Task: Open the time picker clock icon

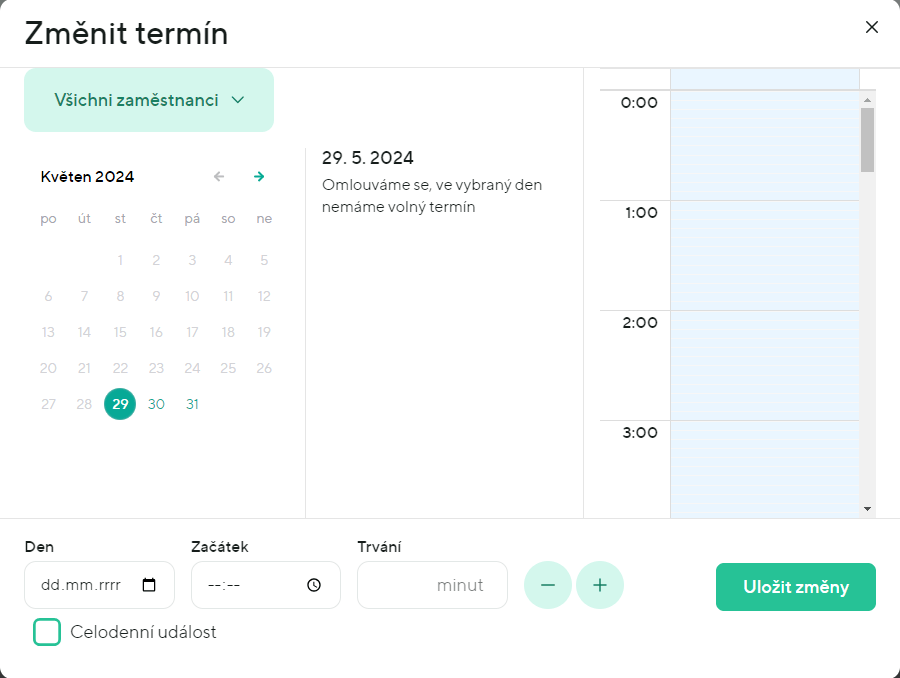Action: (314, 586)
